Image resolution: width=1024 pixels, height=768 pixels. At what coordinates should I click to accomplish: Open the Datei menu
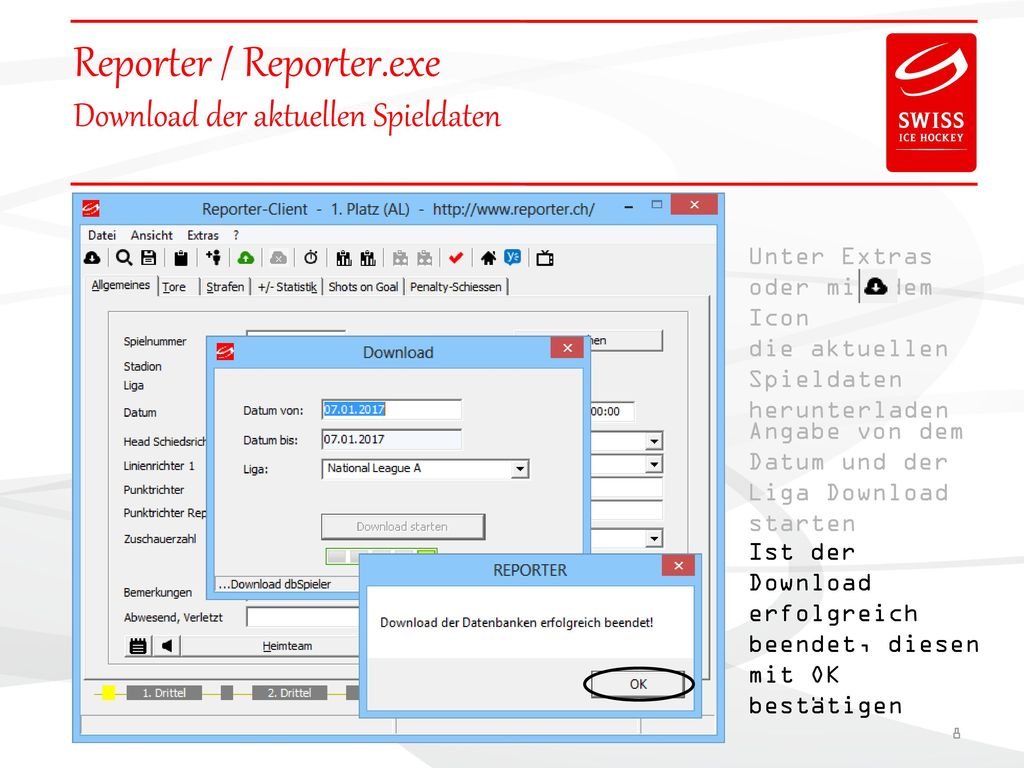tap(102, 235)
